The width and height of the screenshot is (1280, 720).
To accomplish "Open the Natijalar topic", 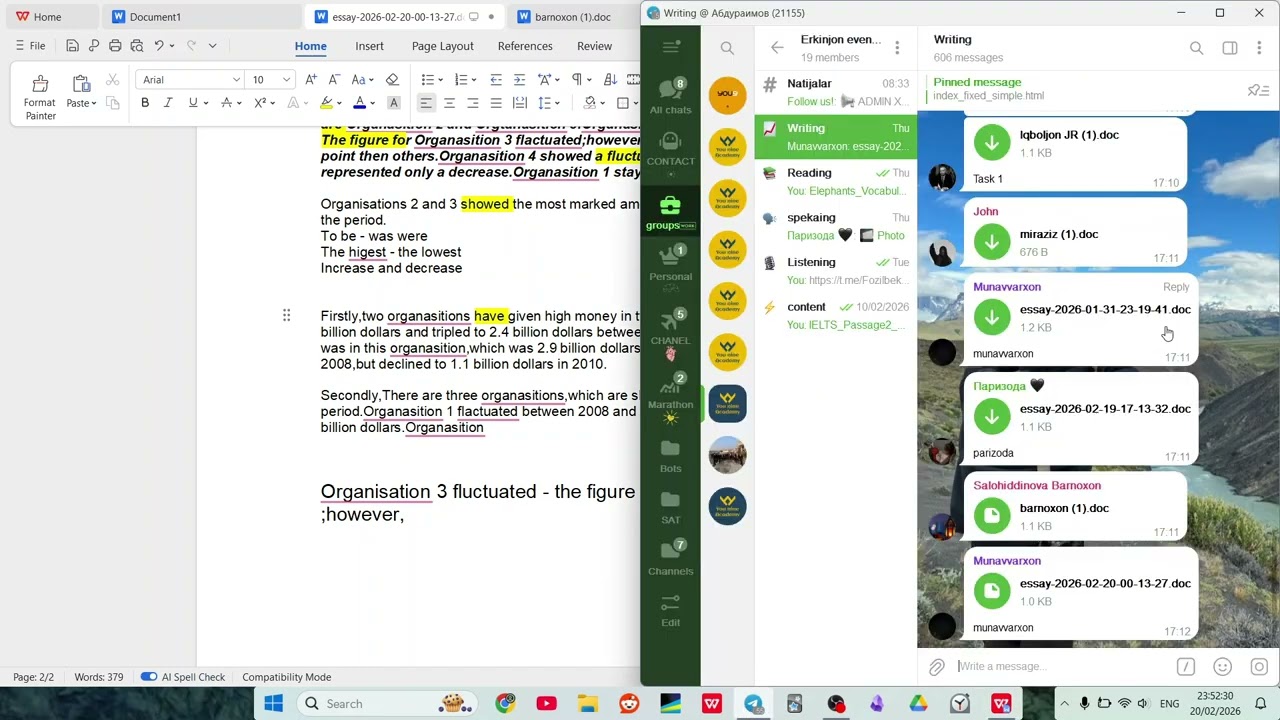I will 835,92.
